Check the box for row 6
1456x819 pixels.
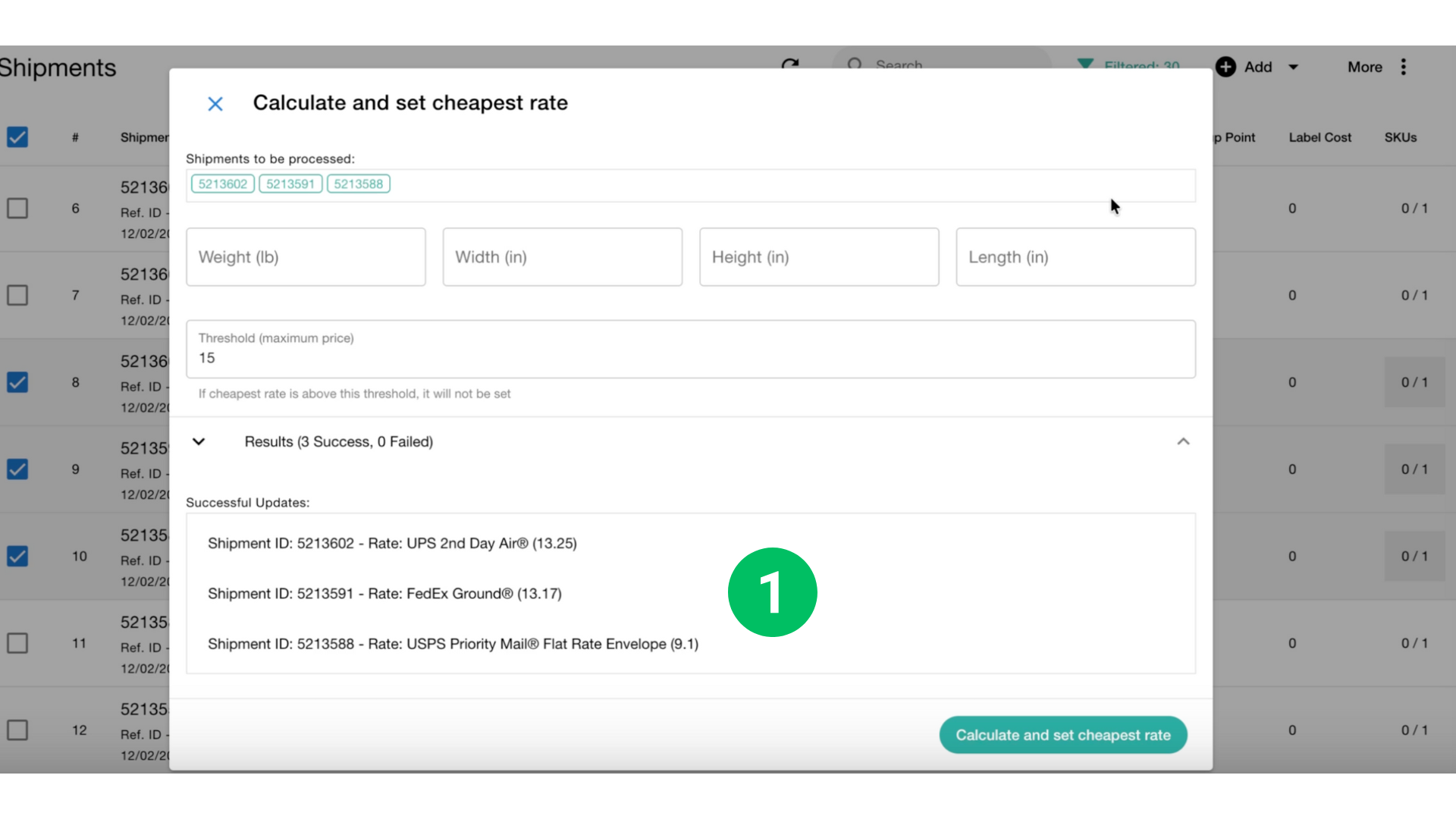coord(17,209)
